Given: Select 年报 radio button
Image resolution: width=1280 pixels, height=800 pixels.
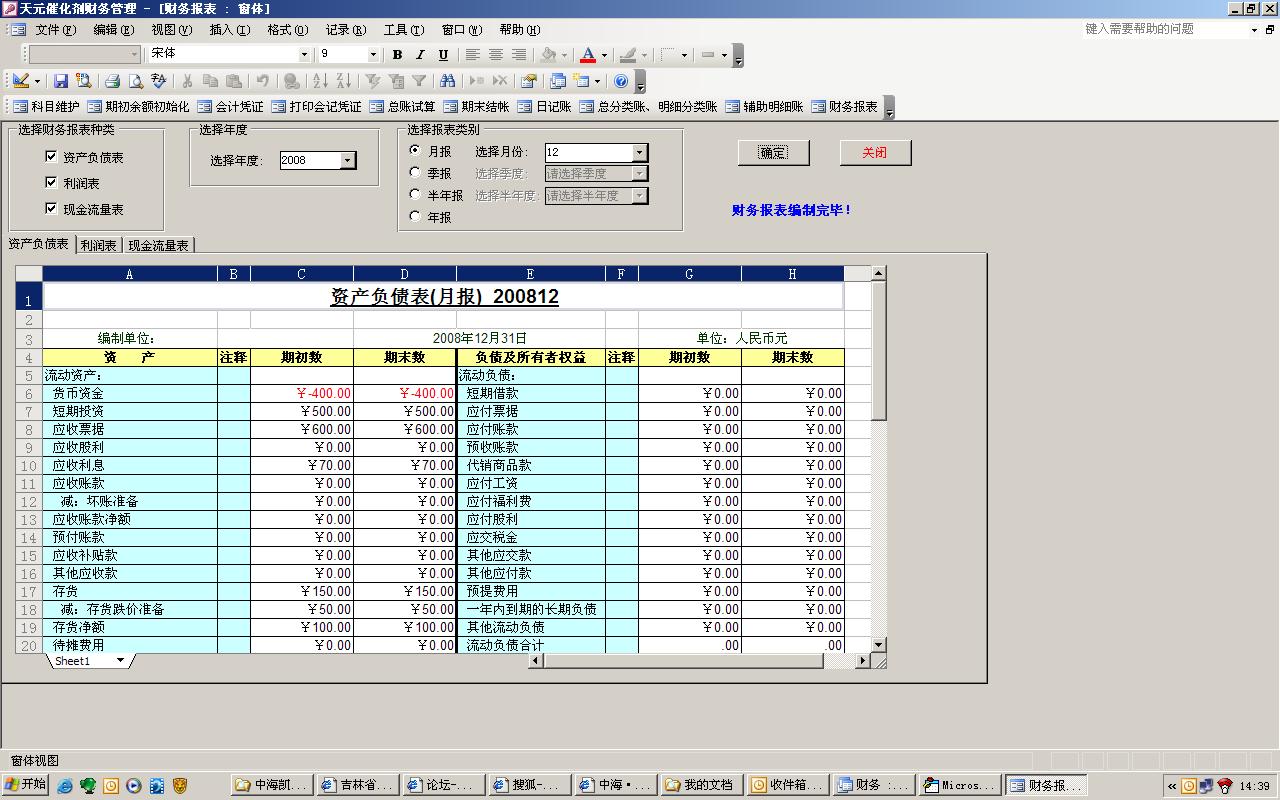Looking at the screenshot, I should [415, 216].
